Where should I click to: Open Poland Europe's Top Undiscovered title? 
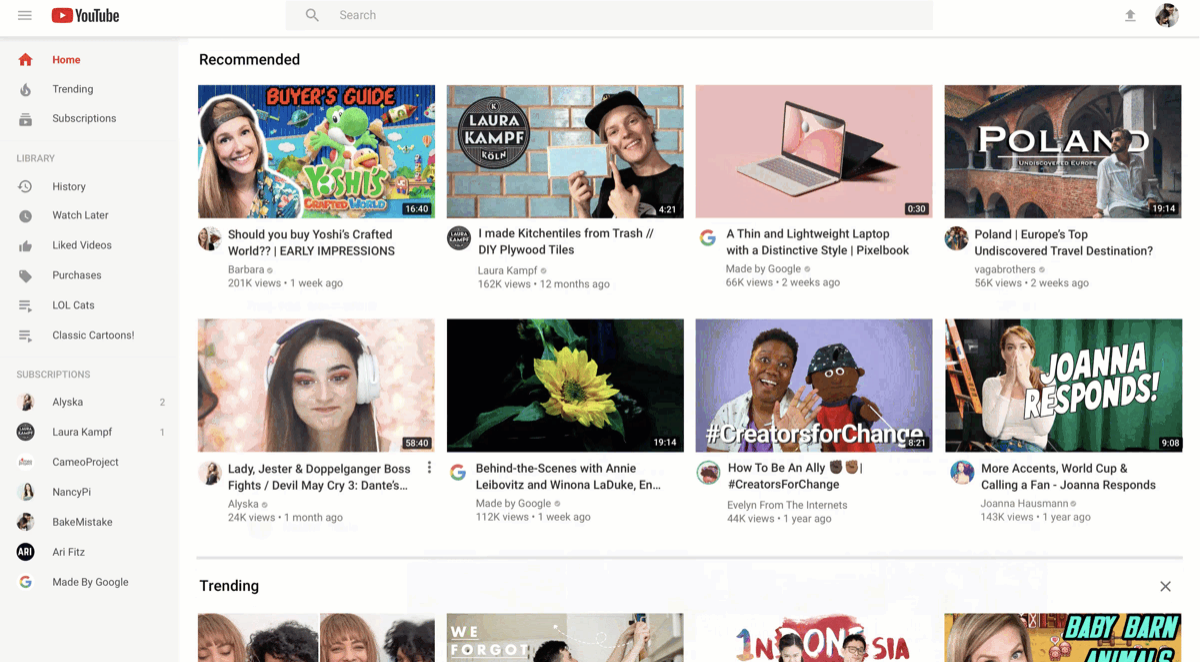click(x=1063, y=243)
